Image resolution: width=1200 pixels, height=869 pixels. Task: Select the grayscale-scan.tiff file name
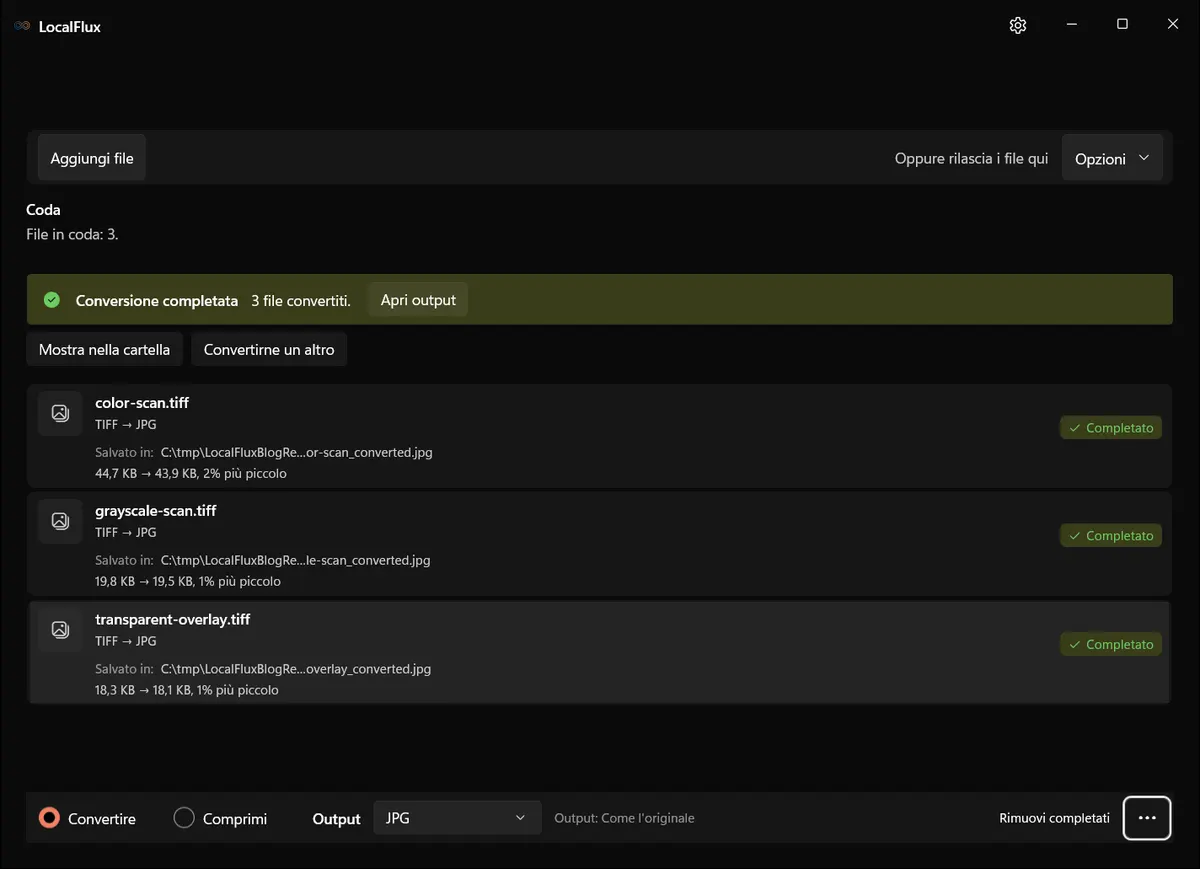[156, 511]
